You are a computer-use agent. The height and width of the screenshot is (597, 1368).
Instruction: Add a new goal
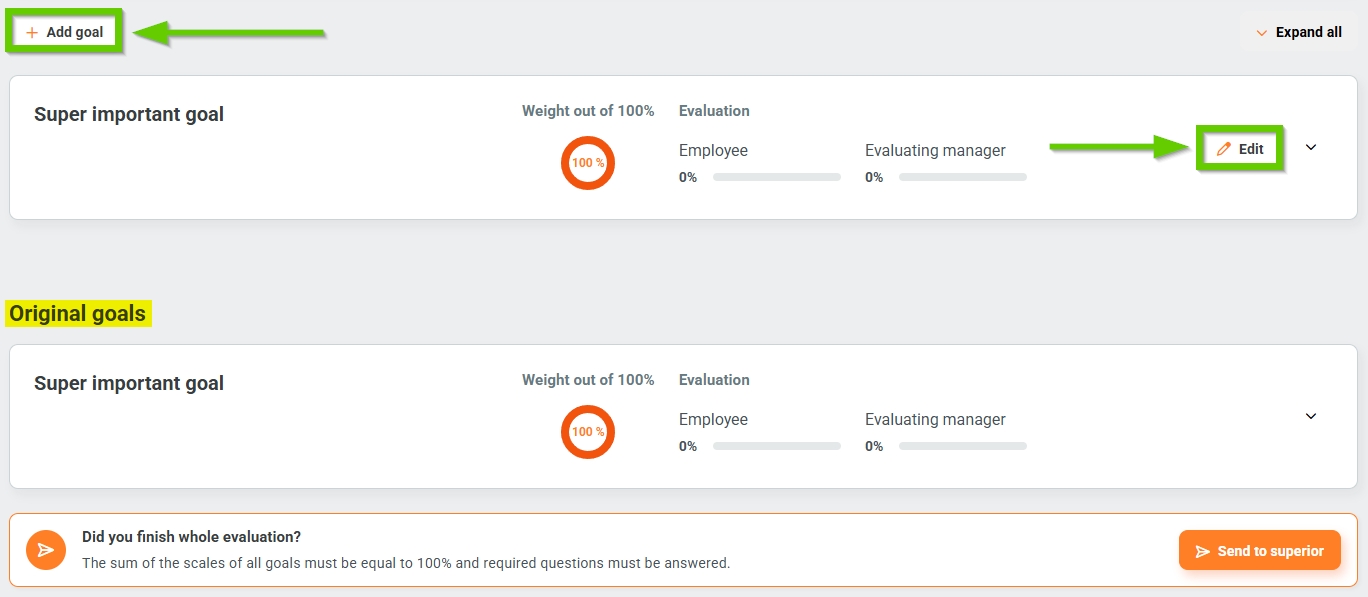[x=64, y=32]
